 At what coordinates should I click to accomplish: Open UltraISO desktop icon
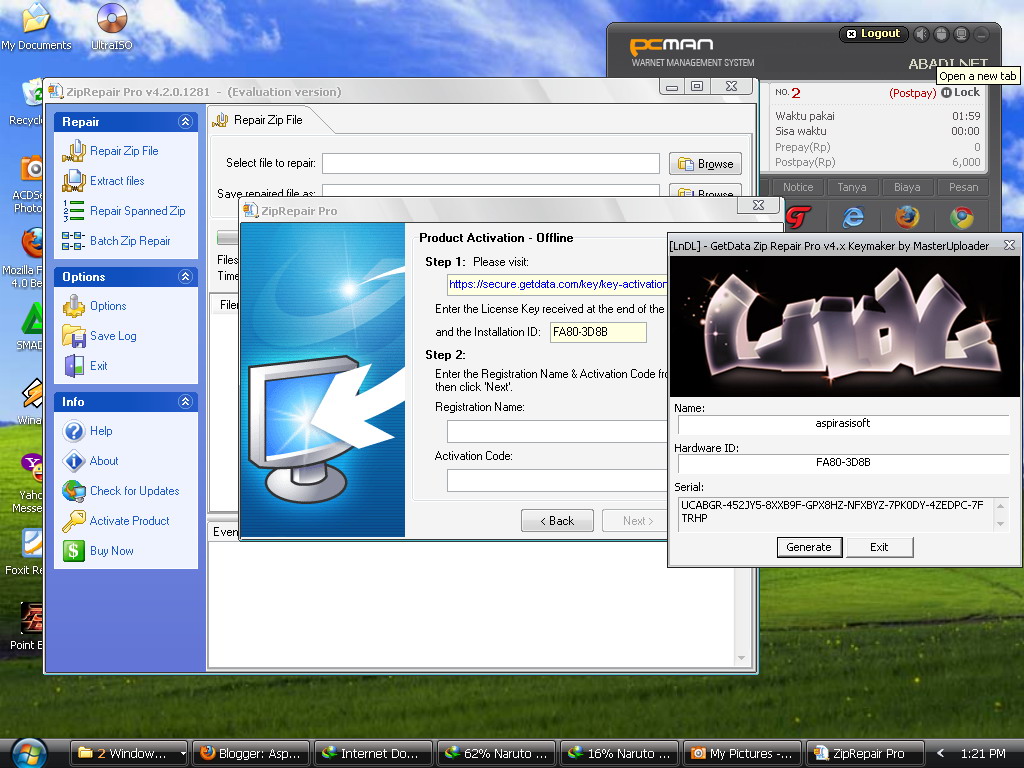tap(112, 27)
